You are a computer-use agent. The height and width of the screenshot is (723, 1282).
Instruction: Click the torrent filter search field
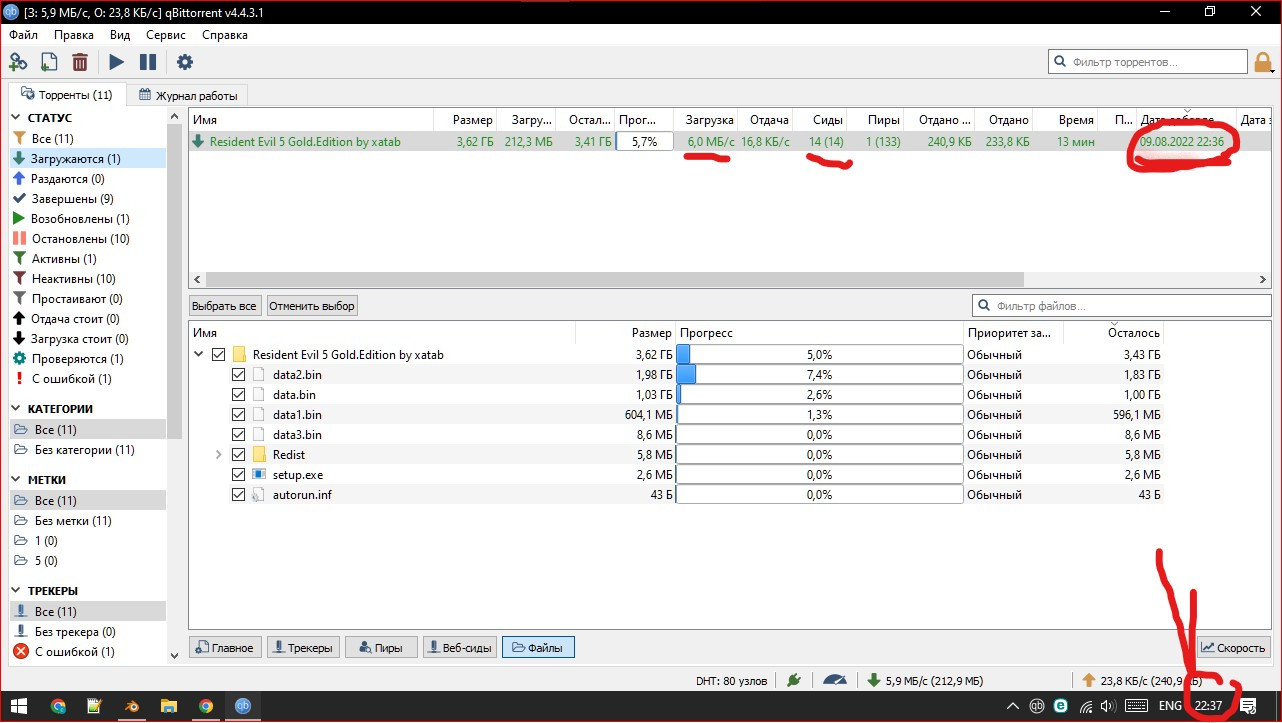tap(1148, 62)
